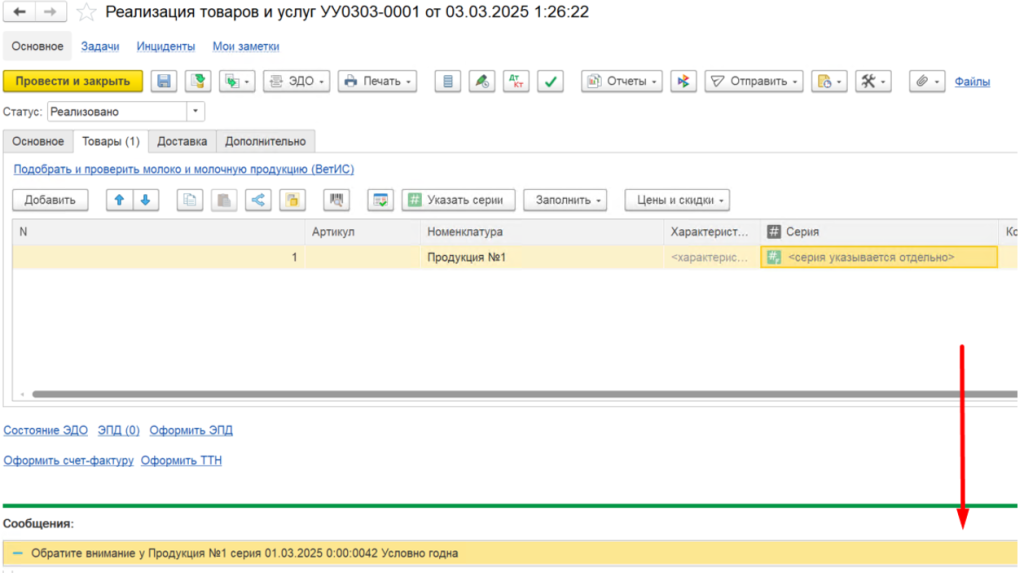Select the Продукция №1 cell
The width and height of the screenshot is (1024, 573).
point(542,257)
